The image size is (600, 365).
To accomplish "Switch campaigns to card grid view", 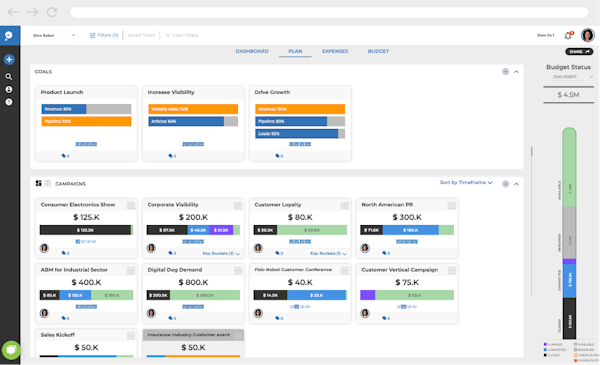I will click(39, 184).
